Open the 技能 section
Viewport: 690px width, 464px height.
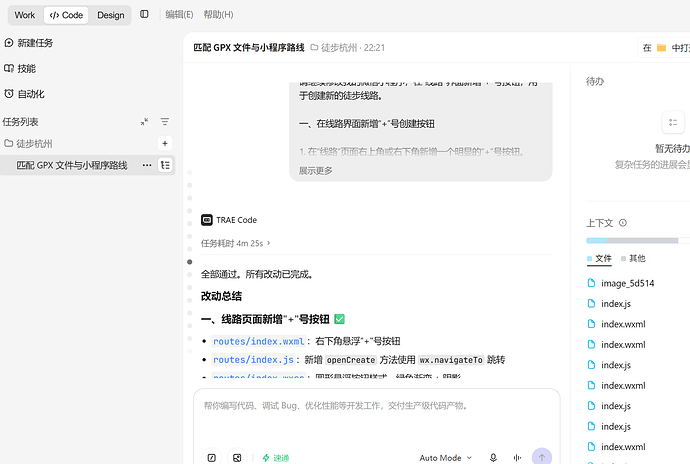[x=20, y=68]
